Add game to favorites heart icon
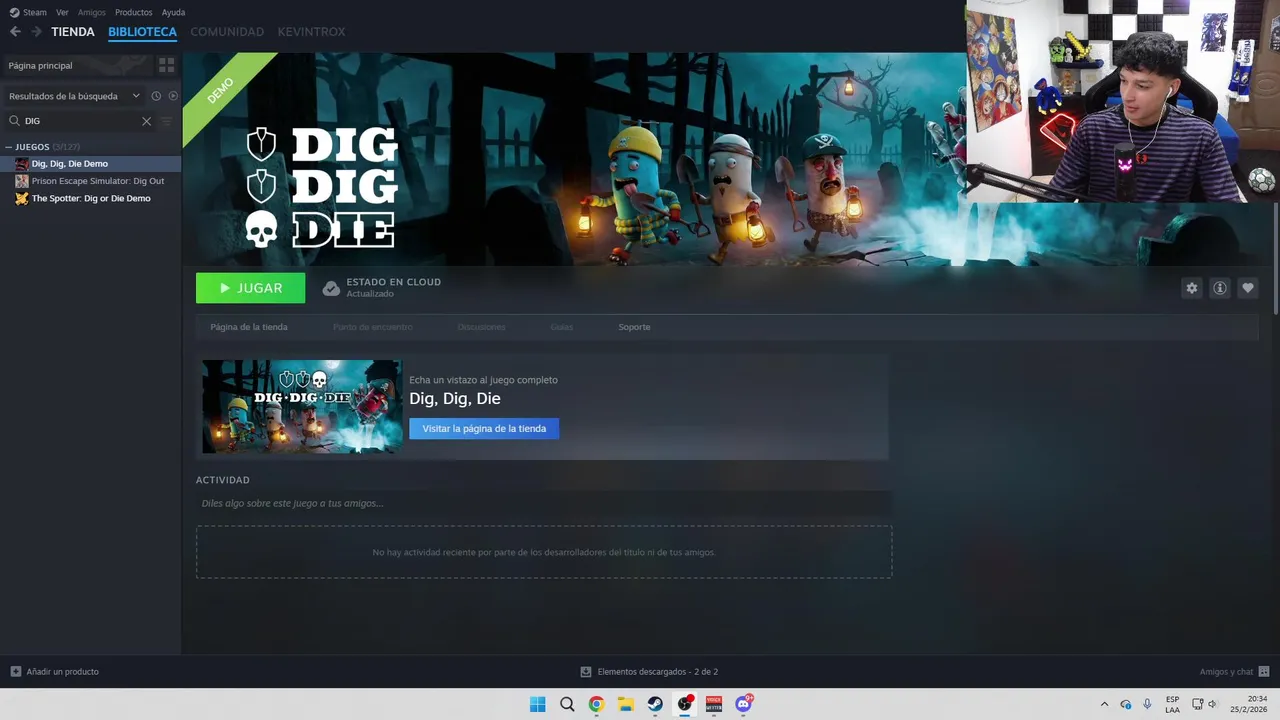This screenshot has width=1280, height=720. point(1247,288)
